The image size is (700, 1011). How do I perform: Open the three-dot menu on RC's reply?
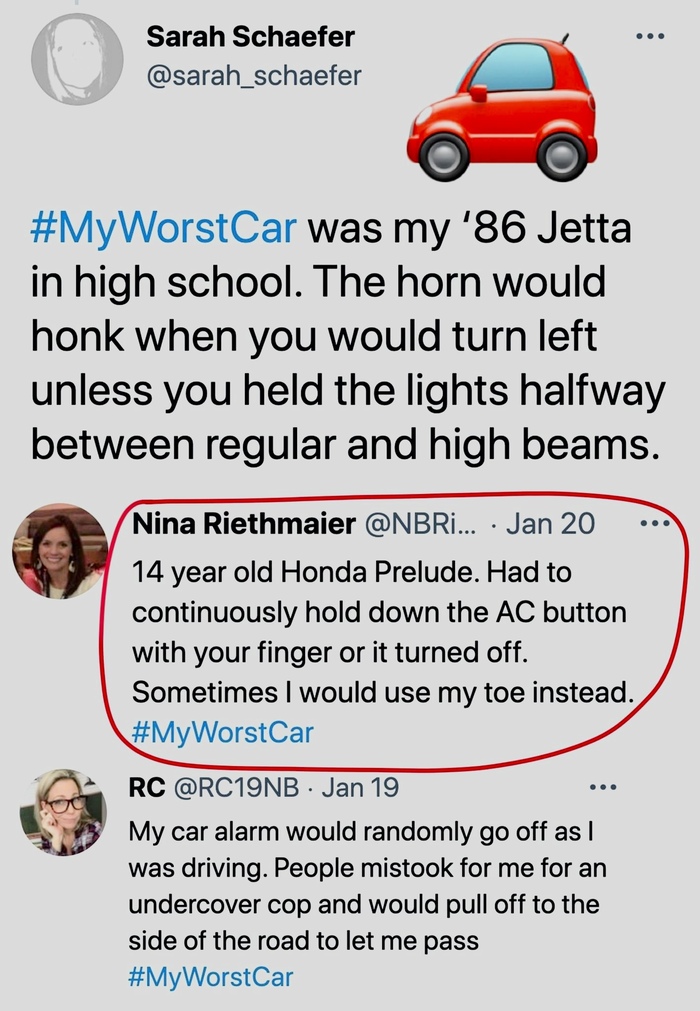click(x=604, y=788)
